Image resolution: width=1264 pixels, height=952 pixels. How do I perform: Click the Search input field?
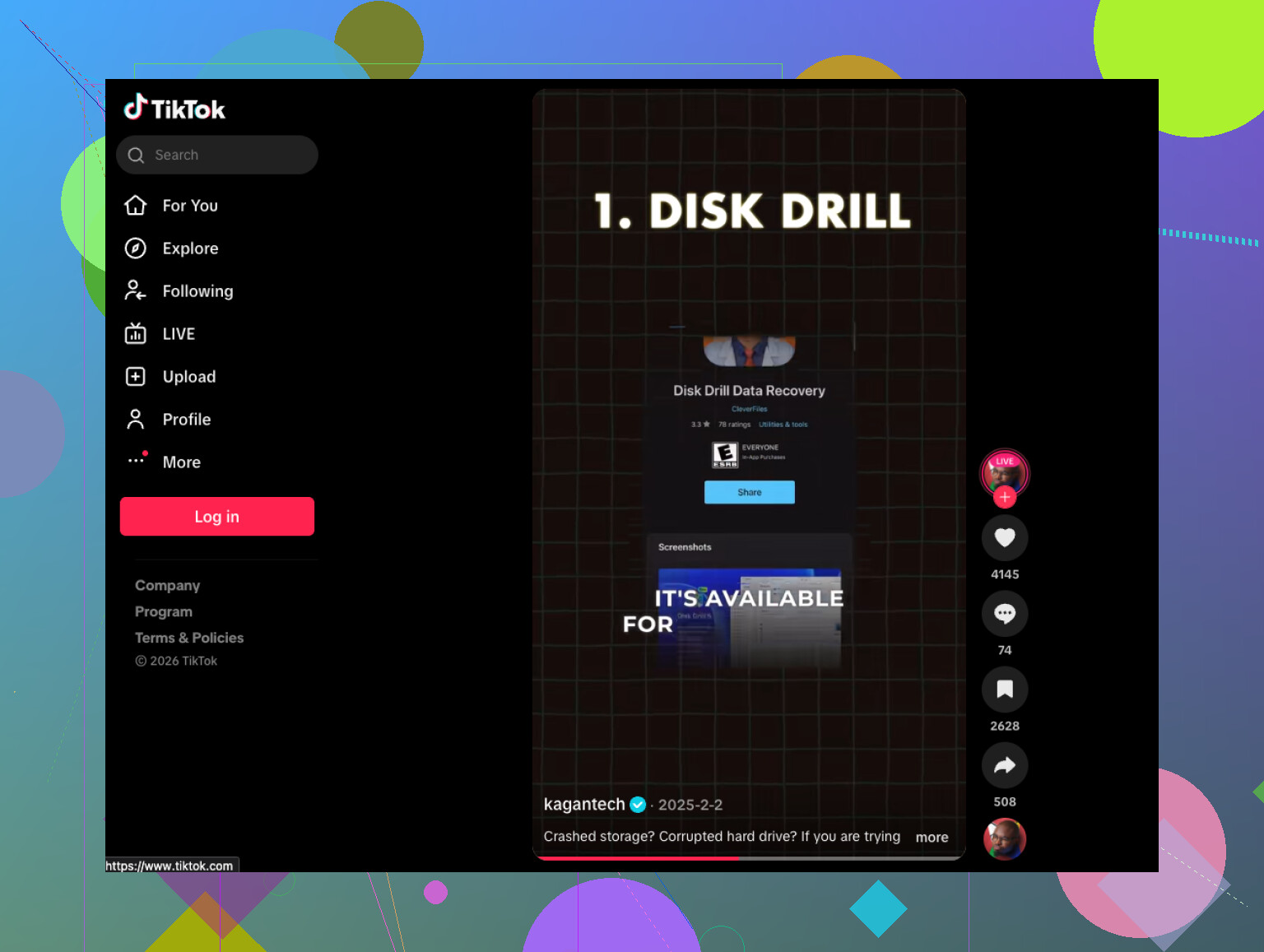tap(217, 155)
